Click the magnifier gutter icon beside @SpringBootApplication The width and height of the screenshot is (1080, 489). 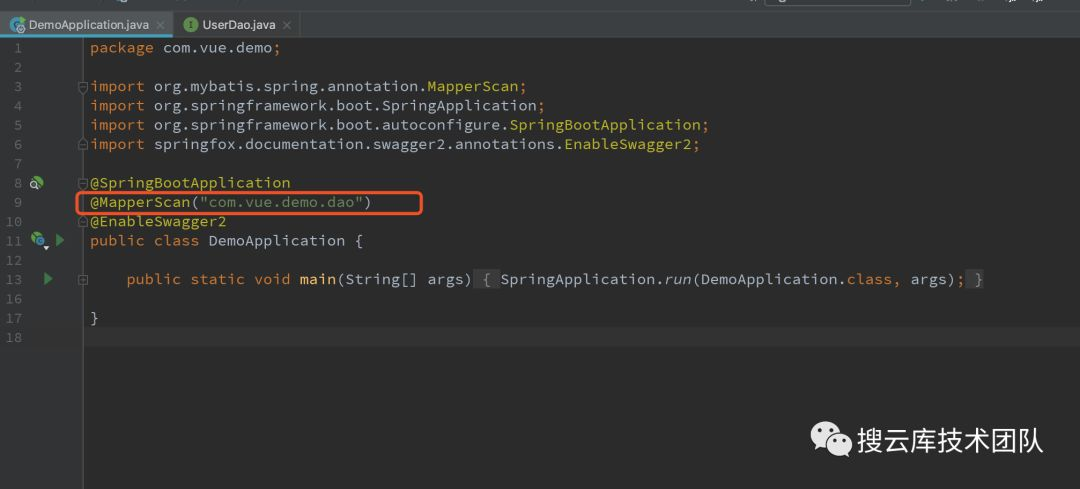[x=36, y=183]
